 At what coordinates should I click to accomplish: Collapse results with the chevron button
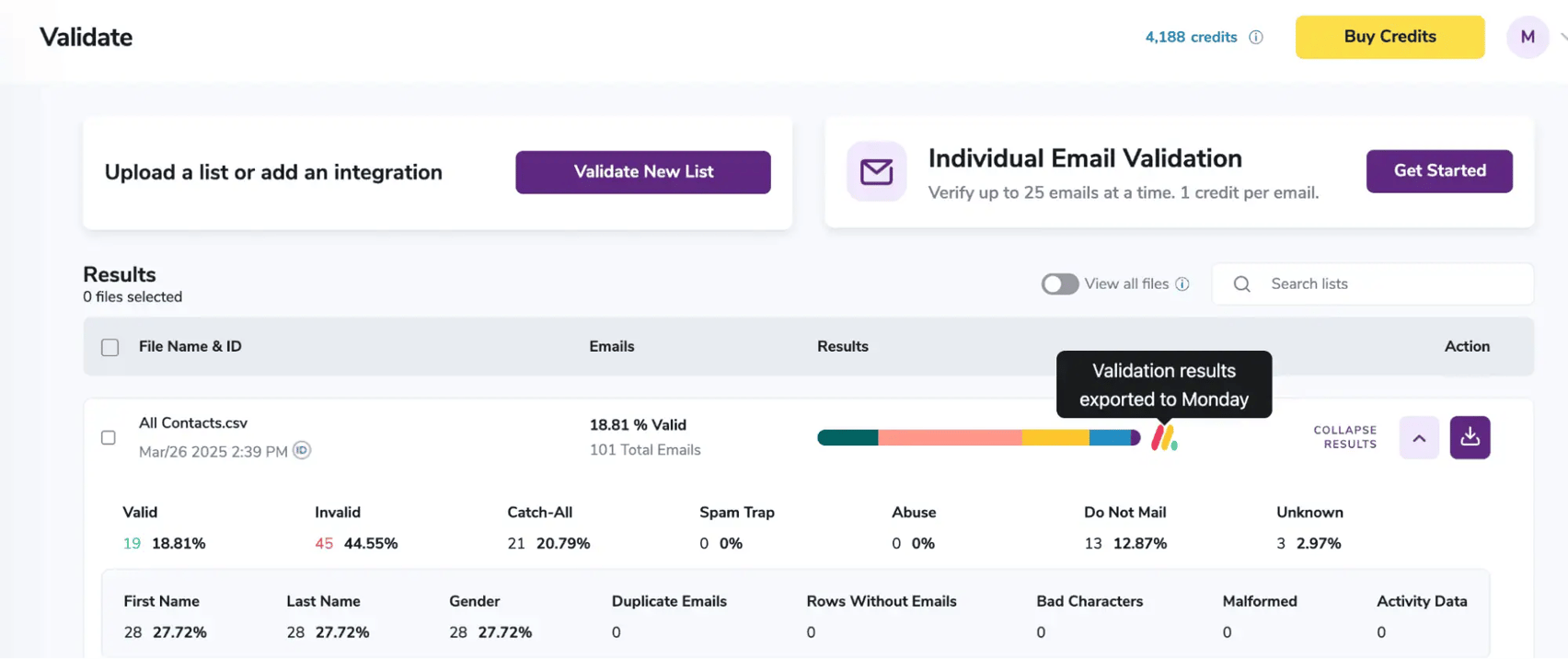(1419, 438)
